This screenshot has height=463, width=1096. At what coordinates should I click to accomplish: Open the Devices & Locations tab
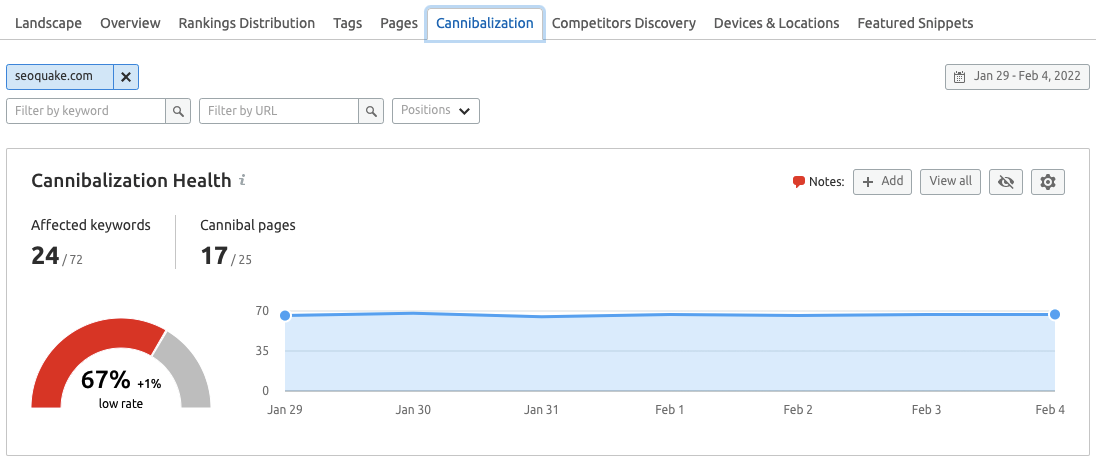(776, 23)
